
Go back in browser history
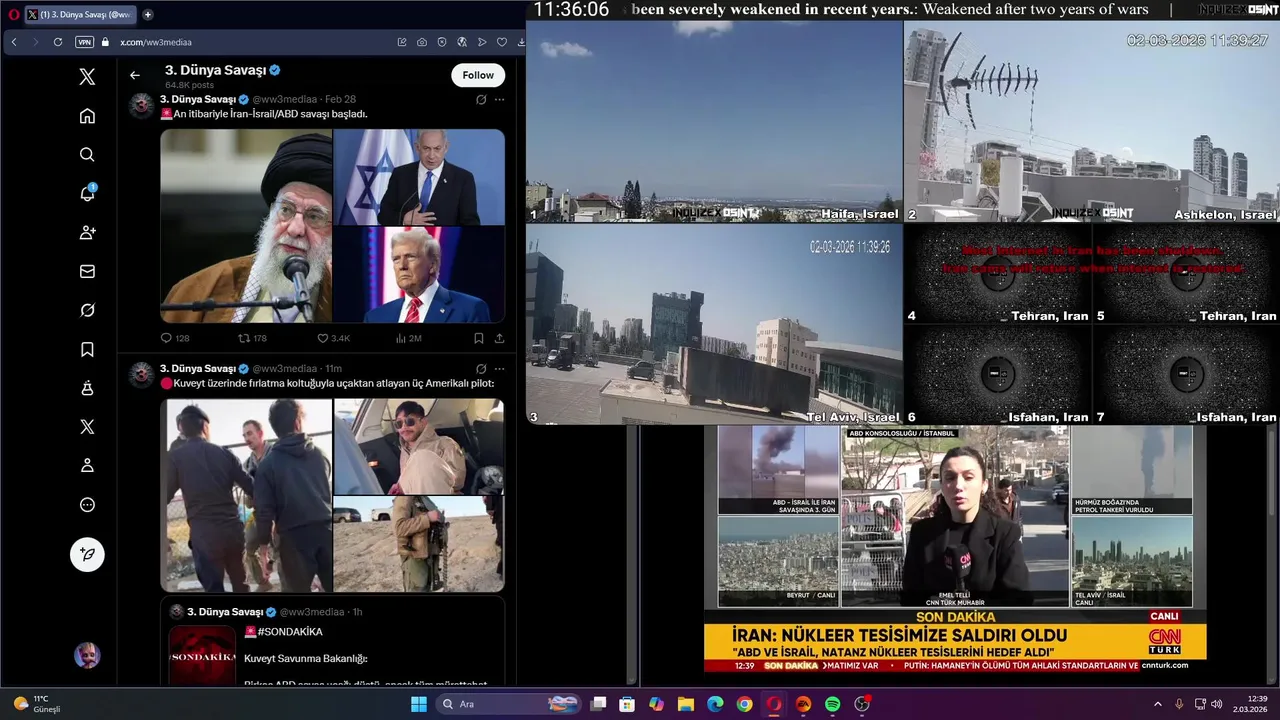(x=14, y=42)
